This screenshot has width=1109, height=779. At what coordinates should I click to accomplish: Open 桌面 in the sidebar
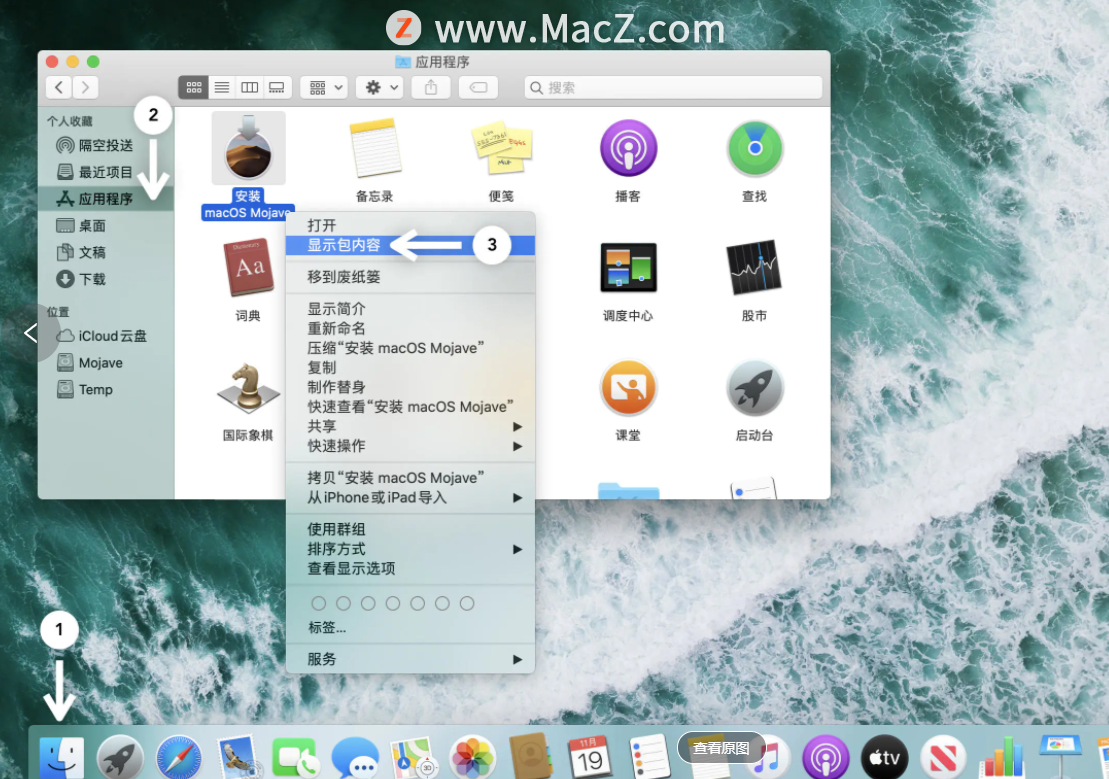(x=106, y=226)
